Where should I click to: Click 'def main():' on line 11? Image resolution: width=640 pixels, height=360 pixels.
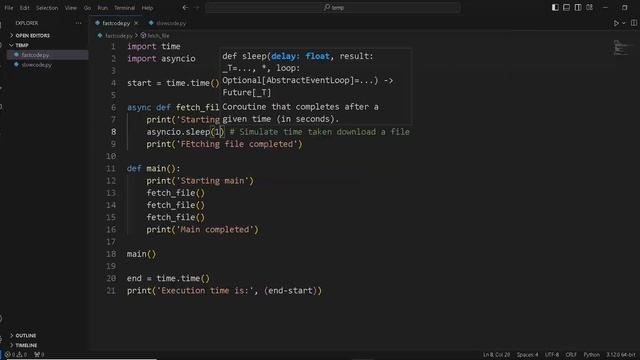coord(153,169)
